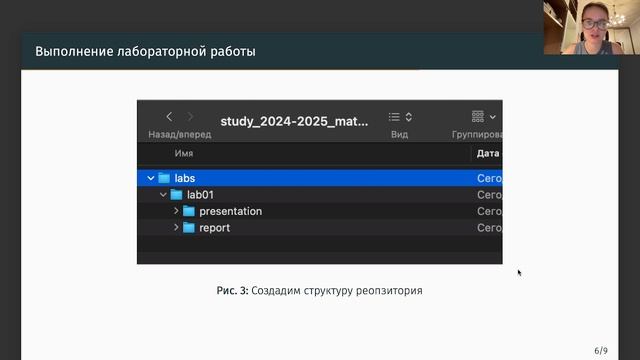Click the slide number 6/9

click(x=601, y=351)
